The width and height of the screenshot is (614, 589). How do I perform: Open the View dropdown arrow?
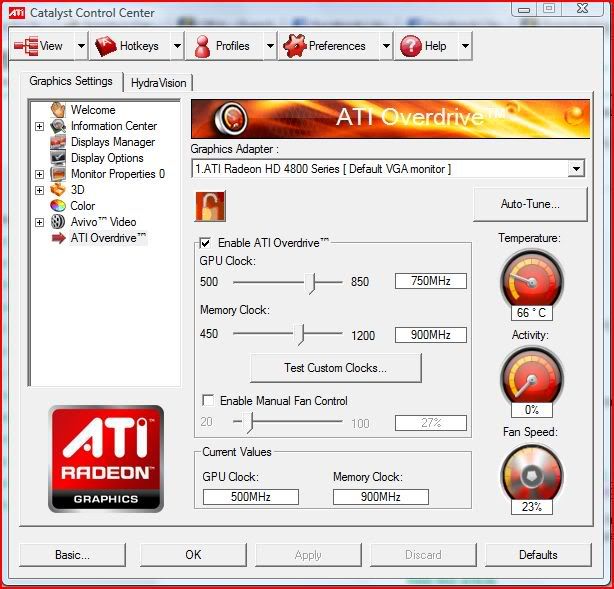click(x=81, y=46)
